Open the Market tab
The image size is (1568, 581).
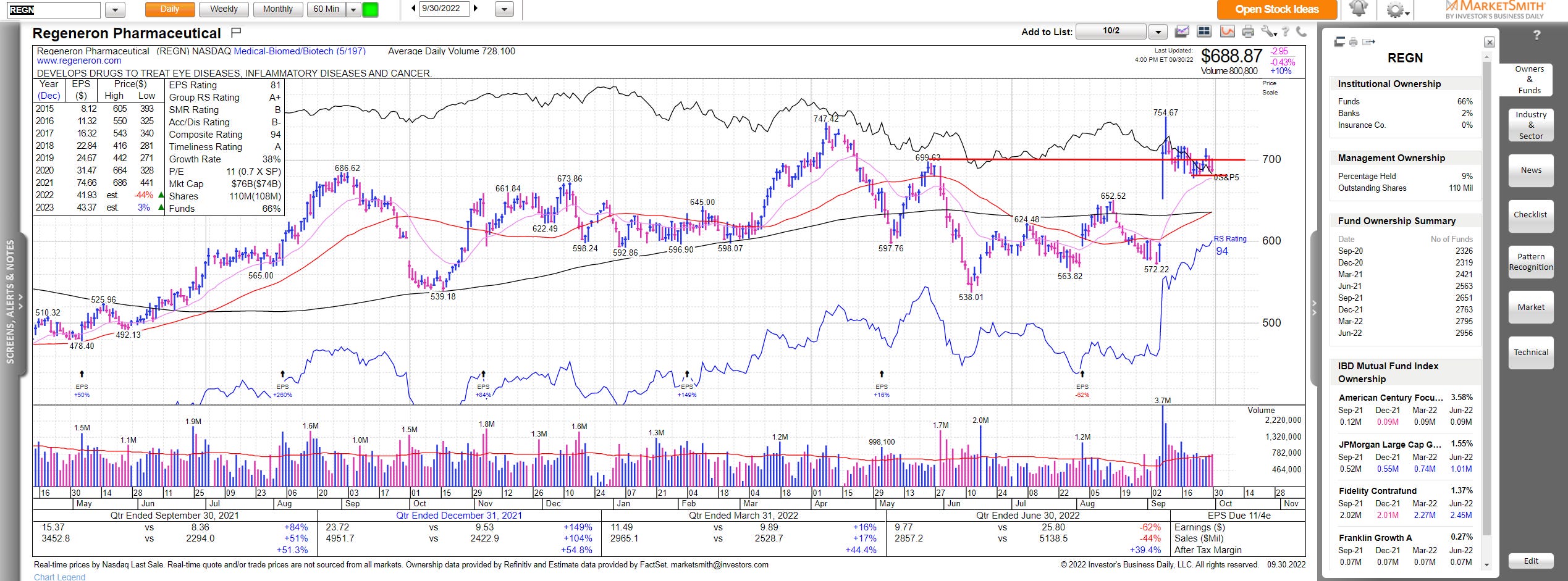pos(1531,307)
